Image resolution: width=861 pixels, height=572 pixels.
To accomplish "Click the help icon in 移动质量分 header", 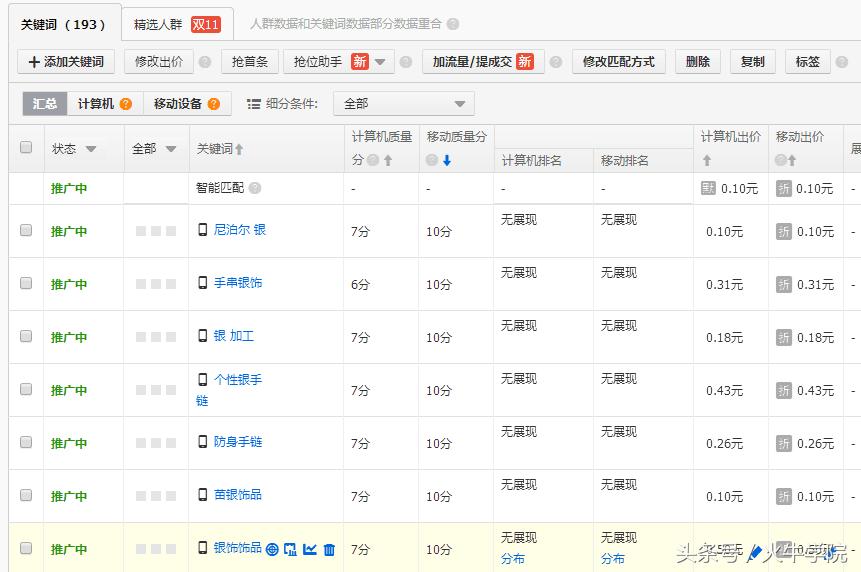I will pyautogui.click(x=432, y=160).
